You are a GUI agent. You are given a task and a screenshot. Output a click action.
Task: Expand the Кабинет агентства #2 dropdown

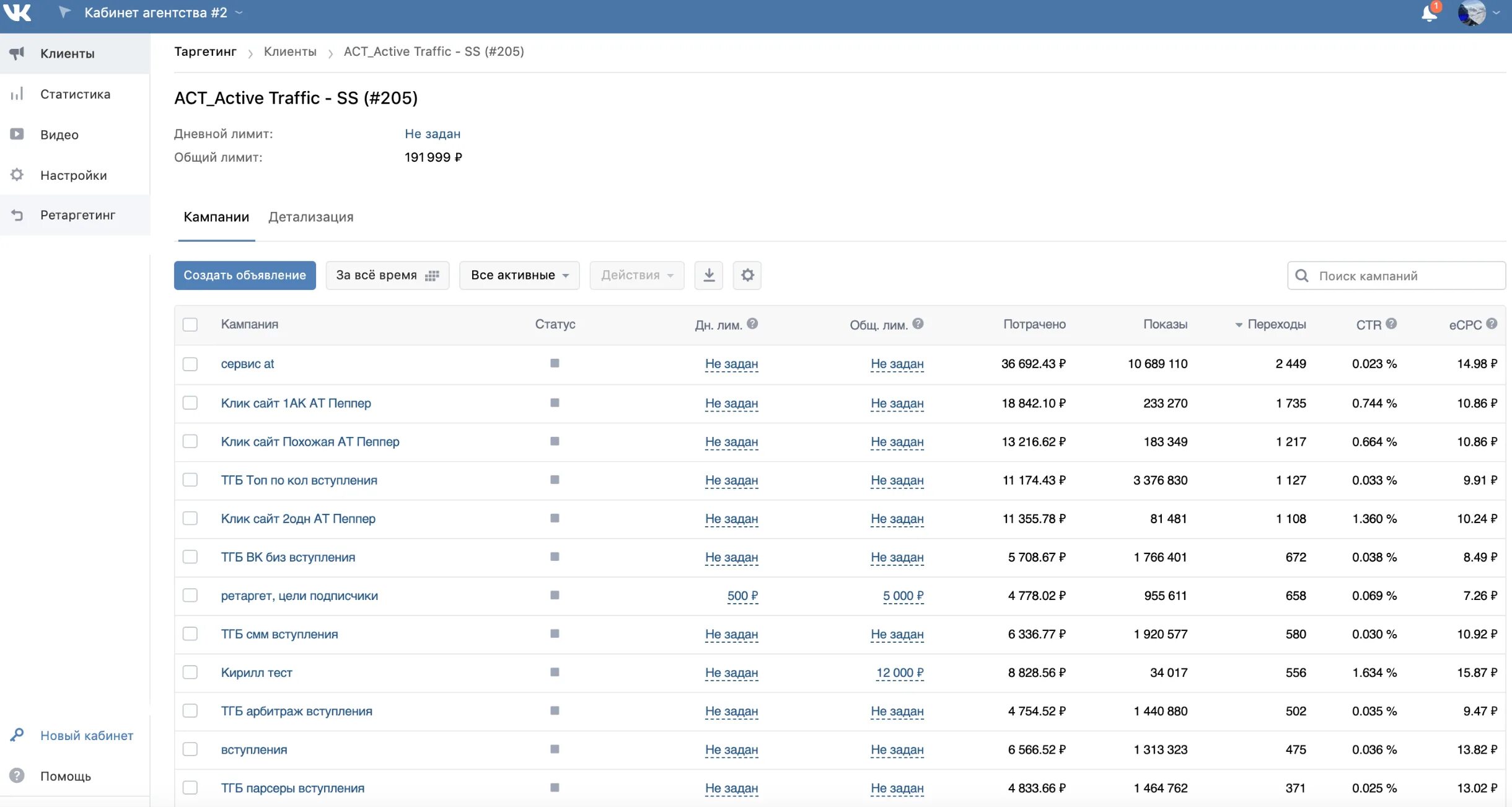[161, 12]
